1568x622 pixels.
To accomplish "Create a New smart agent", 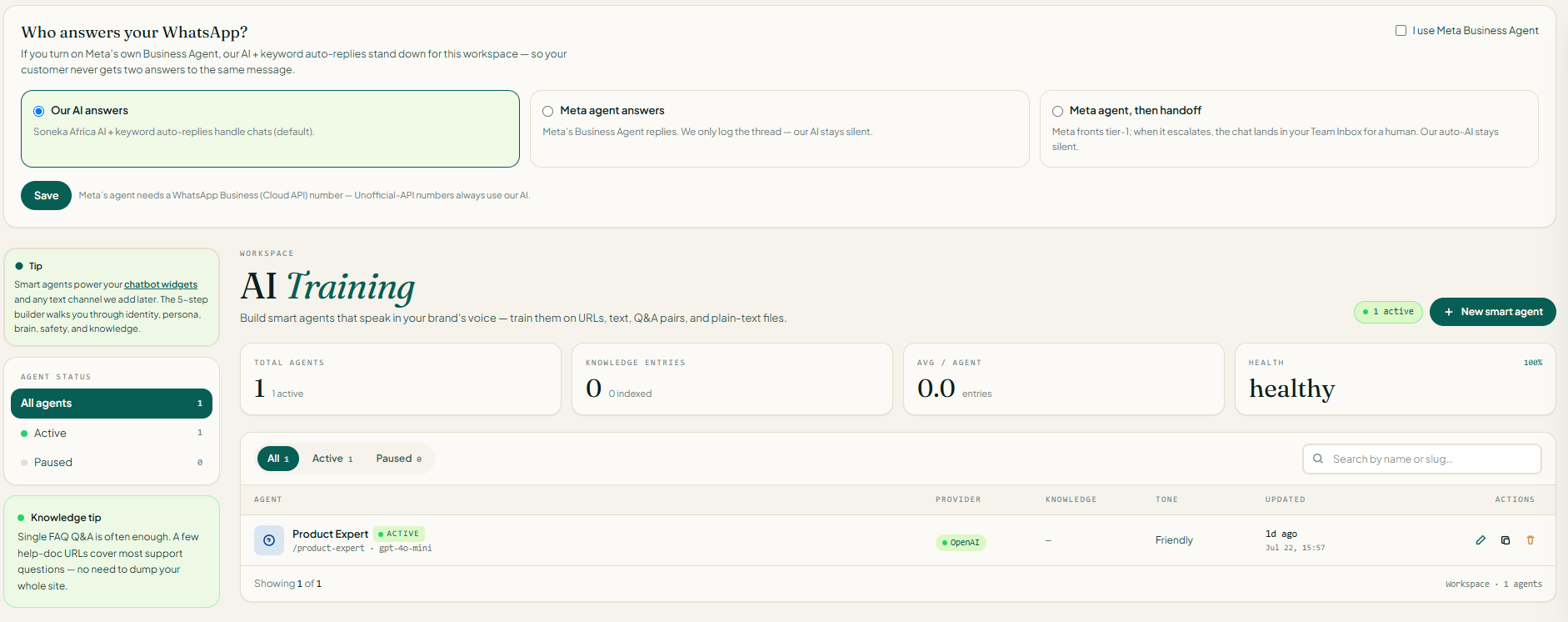I will coord(1493,312).
